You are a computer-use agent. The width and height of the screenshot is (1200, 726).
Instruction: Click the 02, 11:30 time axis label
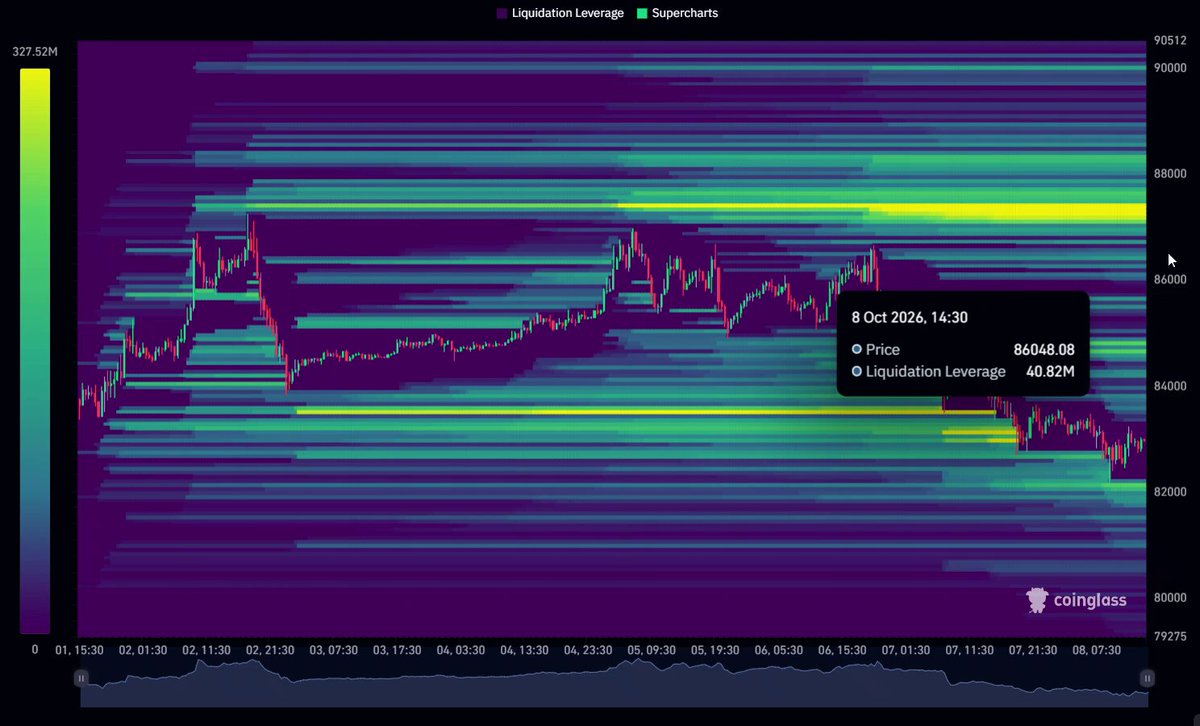click(206, 650)
